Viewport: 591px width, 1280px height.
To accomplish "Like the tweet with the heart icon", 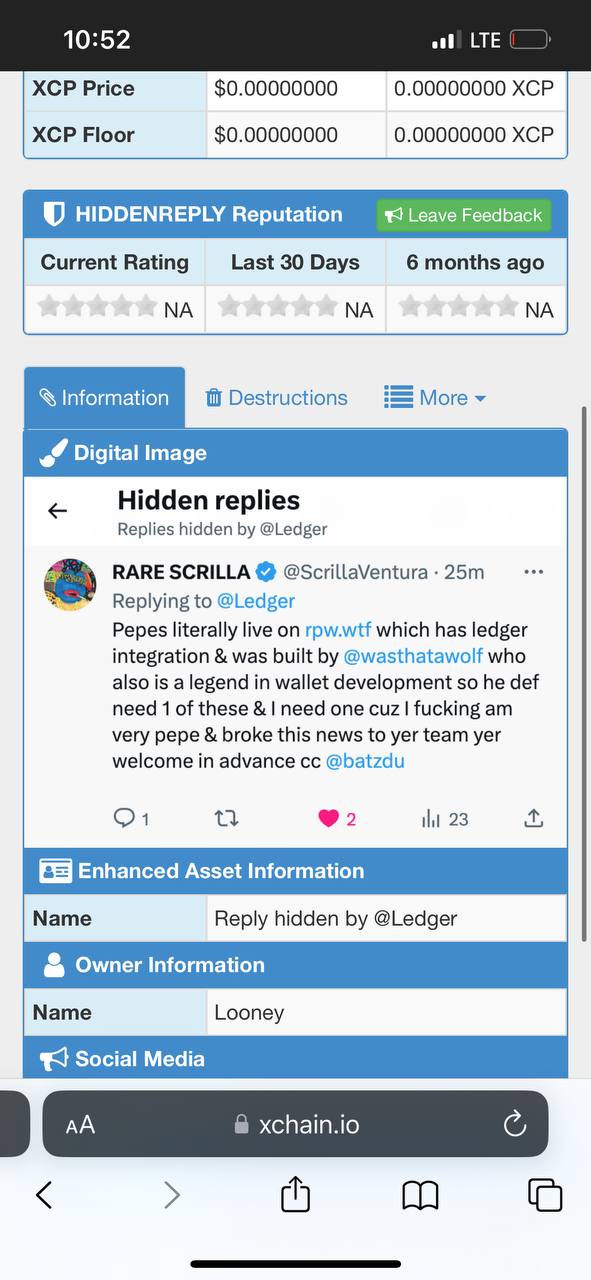I will [328, 818].
